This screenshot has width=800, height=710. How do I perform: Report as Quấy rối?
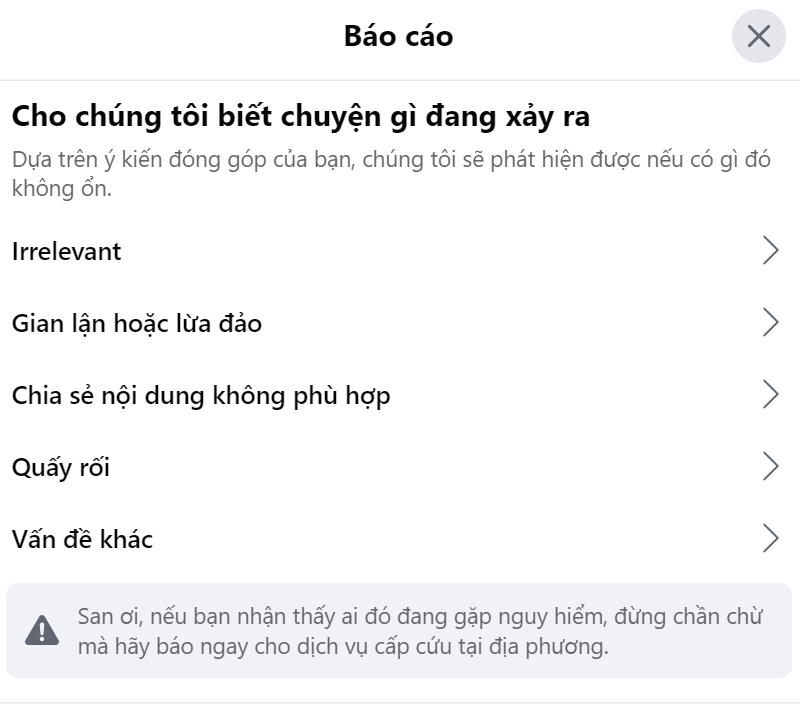click(x=61, y=467)
